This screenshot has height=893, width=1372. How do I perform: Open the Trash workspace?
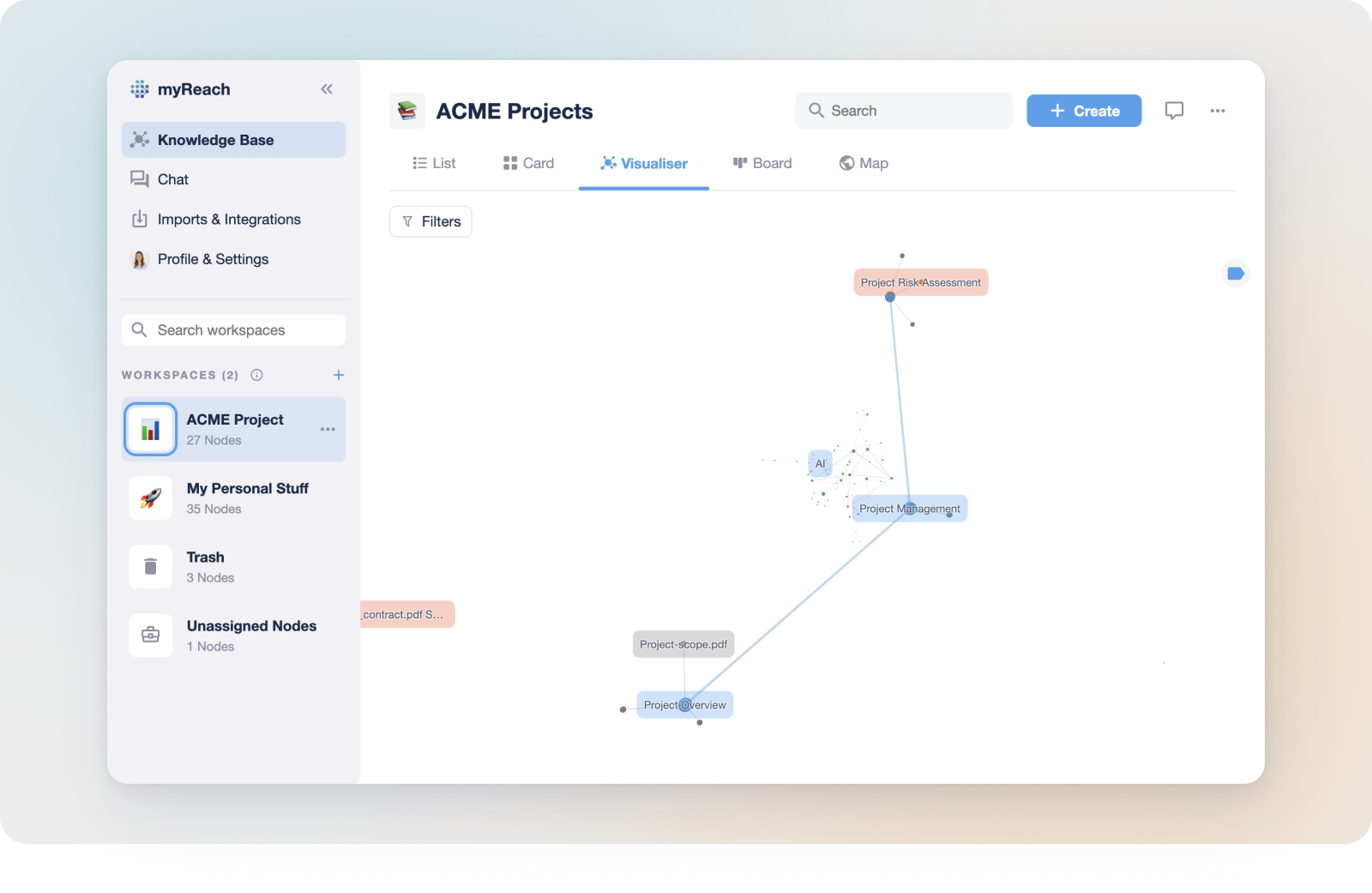point(206,566)
